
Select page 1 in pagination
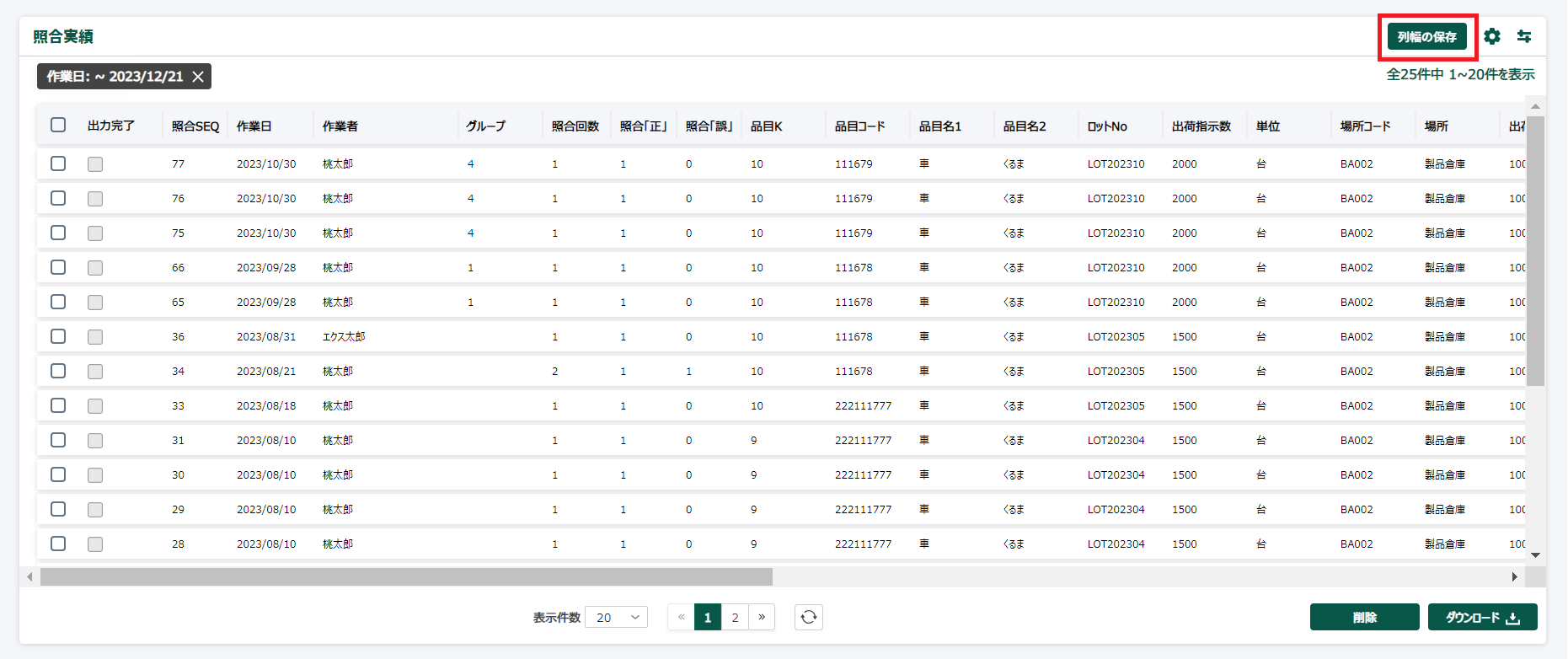point(708,617)
